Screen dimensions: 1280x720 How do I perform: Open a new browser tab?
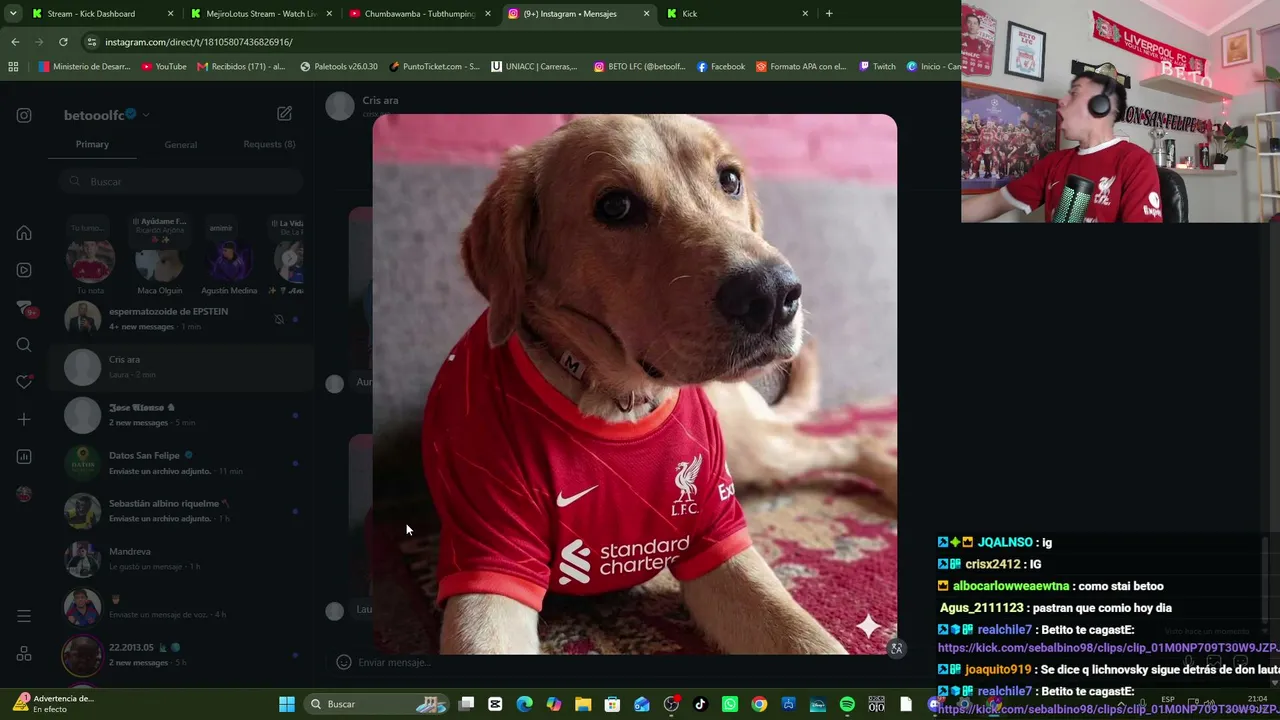pos(829,14)
